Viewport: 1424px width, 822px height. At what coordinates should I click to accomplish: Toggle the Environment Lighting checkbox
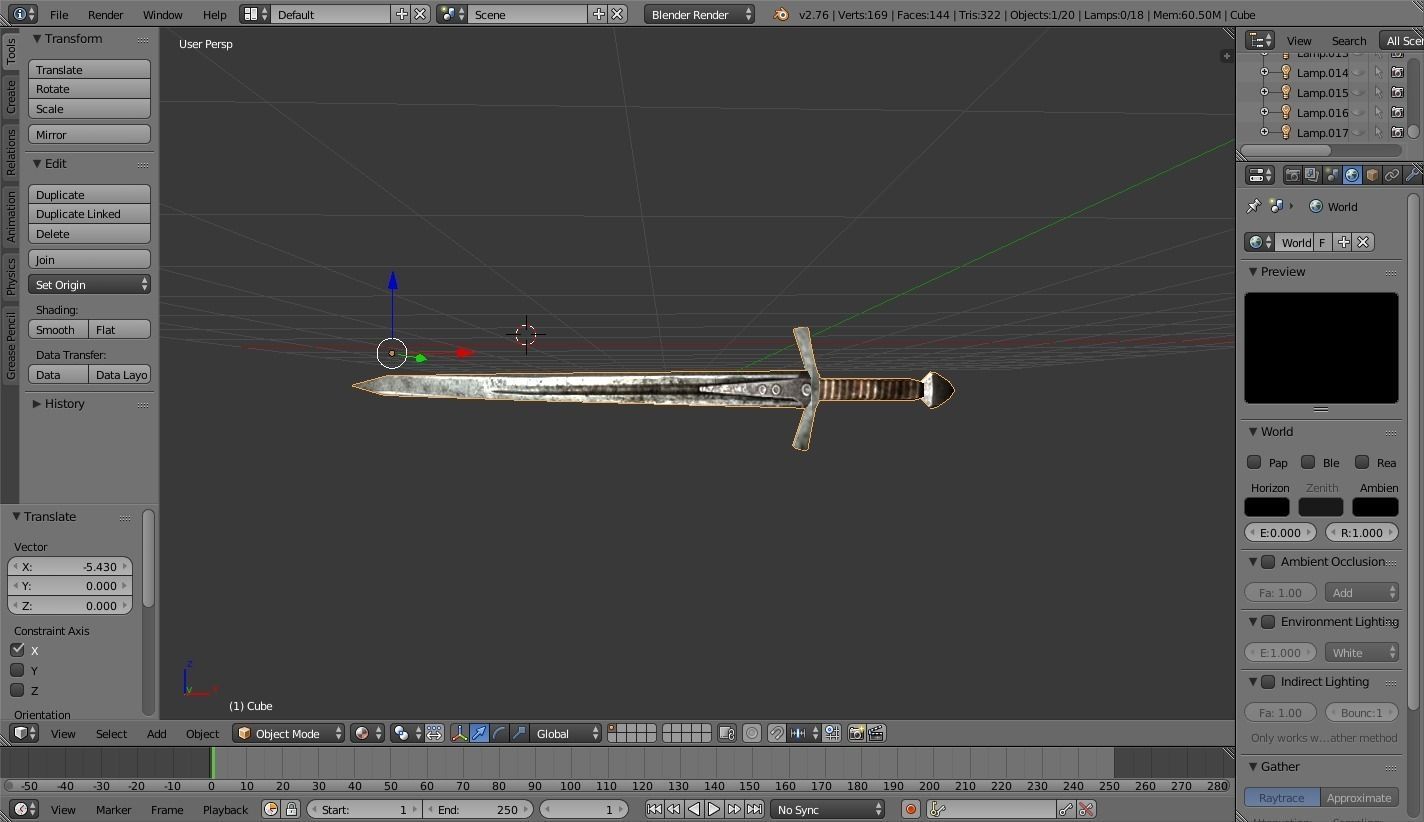1268,622
